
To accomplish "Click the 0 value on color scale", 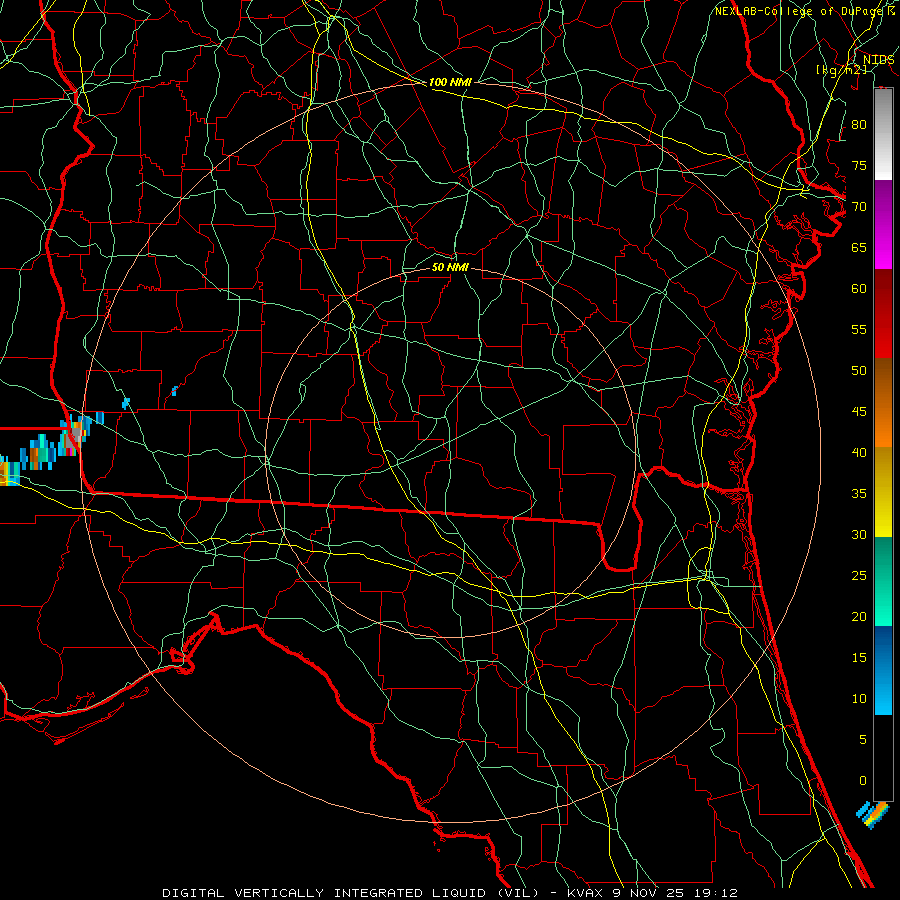I will click(863, 781).
